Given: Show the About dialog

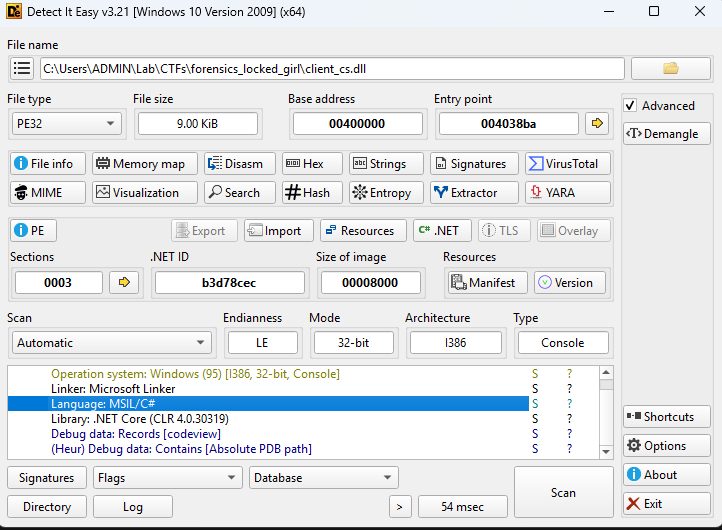Looking at the screenshot, I should click(667, 475).
